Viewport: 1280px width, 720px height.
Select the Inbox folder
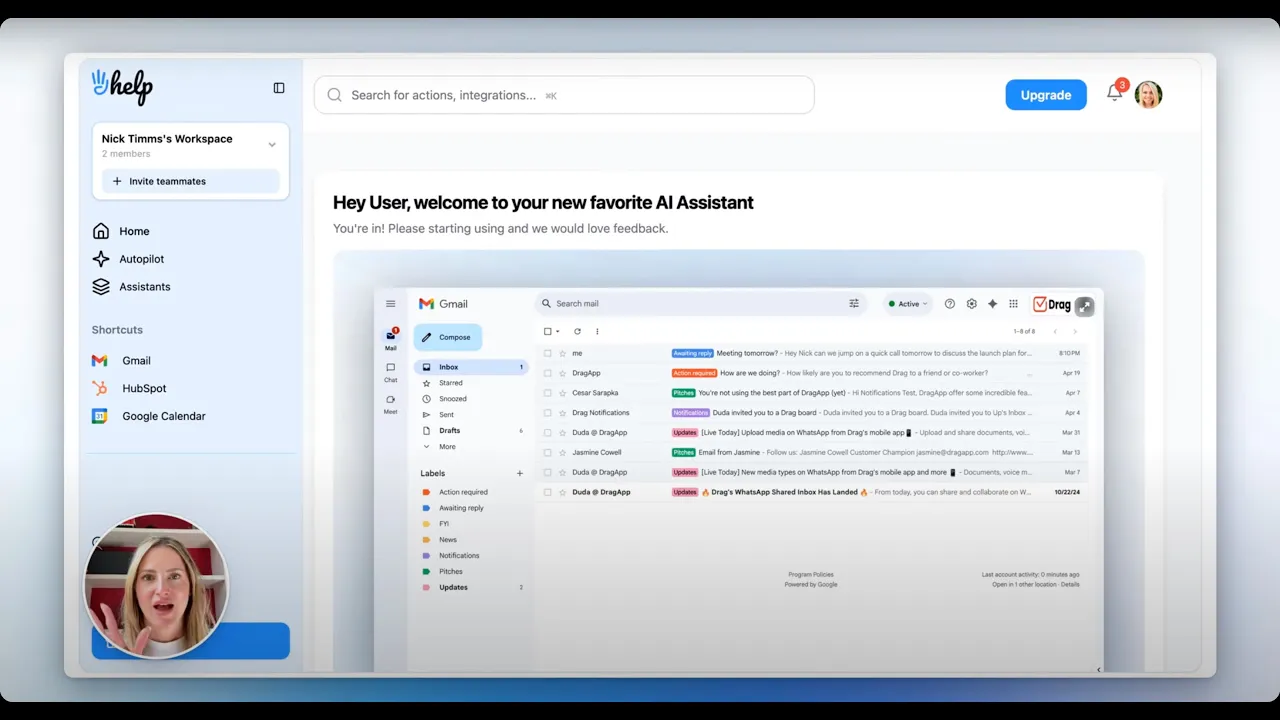tap(470, 367)
